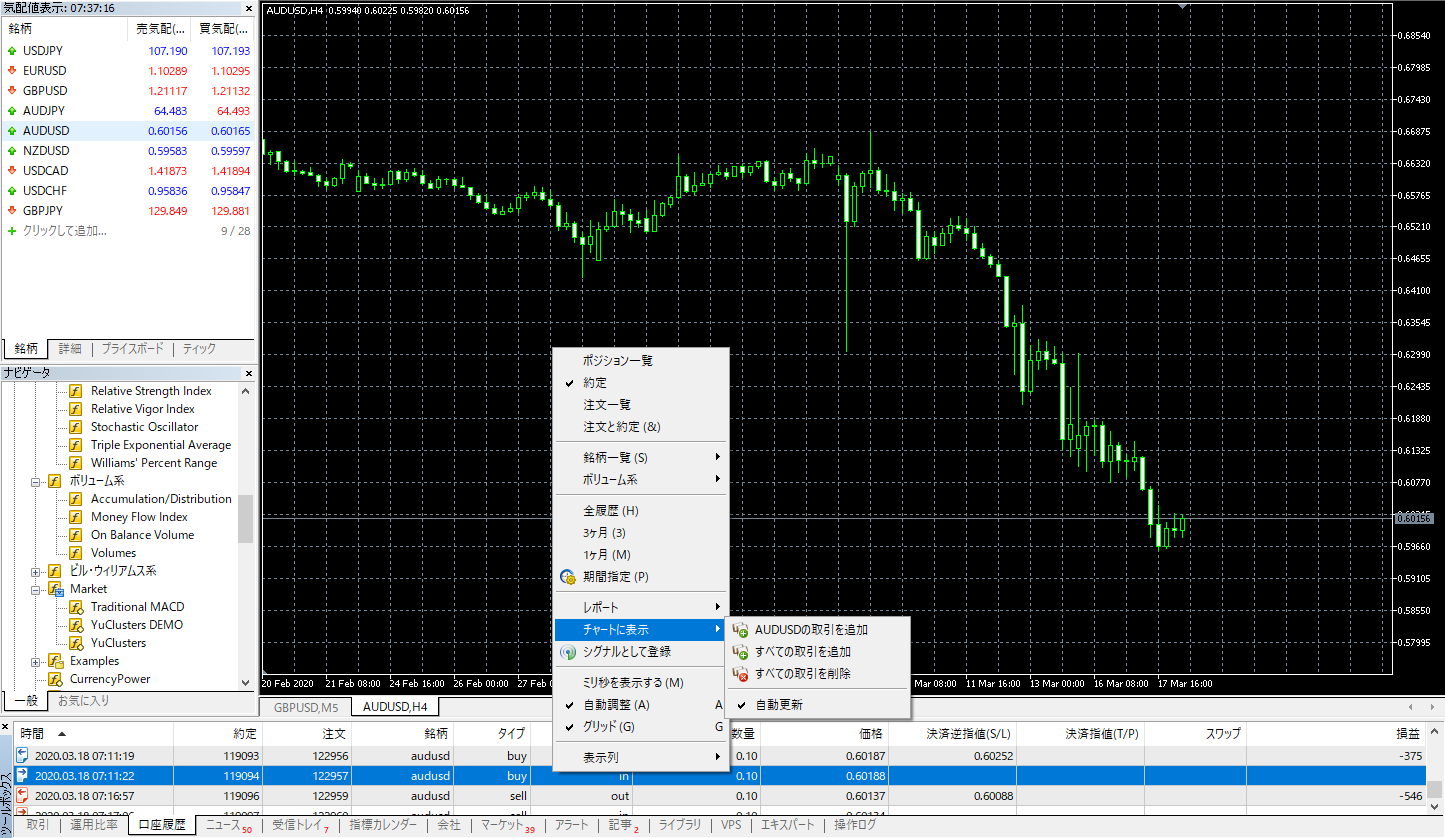Open the 指標カレンダー tab
This screenshot has width=1445, height=838.
383,826
